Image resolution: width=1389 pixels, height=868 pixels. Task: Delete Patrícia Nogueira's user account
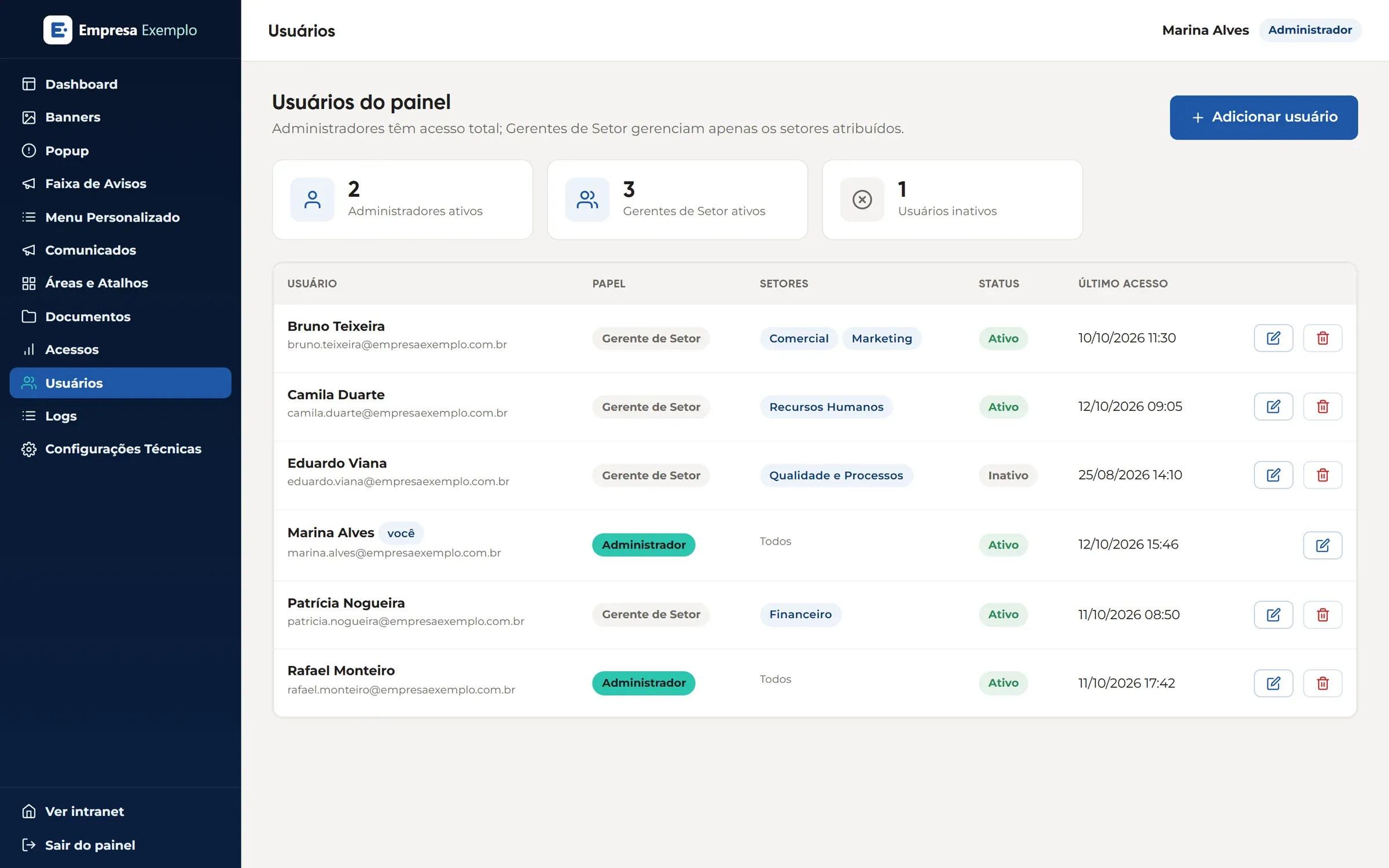pos(1322,615)
